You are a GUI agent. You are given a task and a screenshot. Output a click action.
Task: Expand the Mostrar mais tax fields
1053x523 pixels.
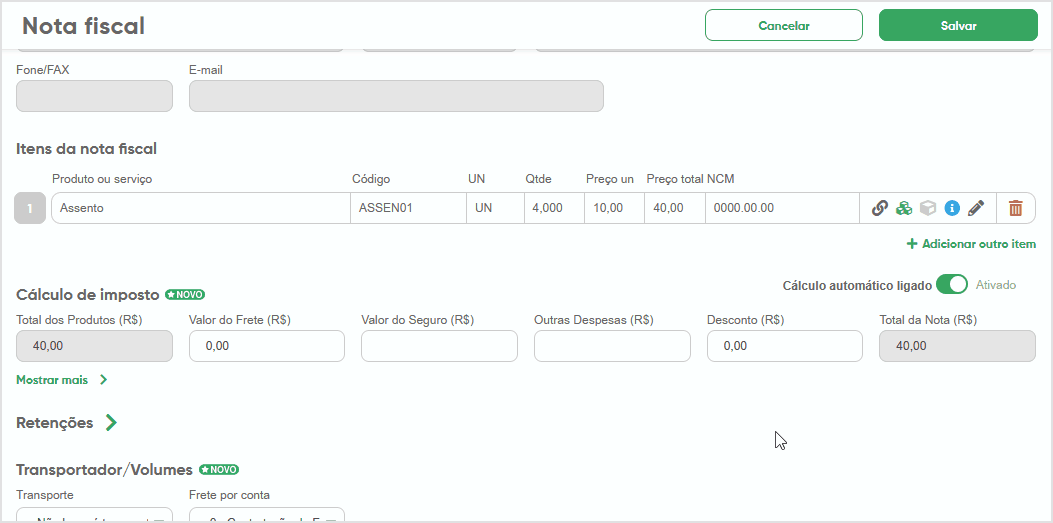[x=62, y=380]
